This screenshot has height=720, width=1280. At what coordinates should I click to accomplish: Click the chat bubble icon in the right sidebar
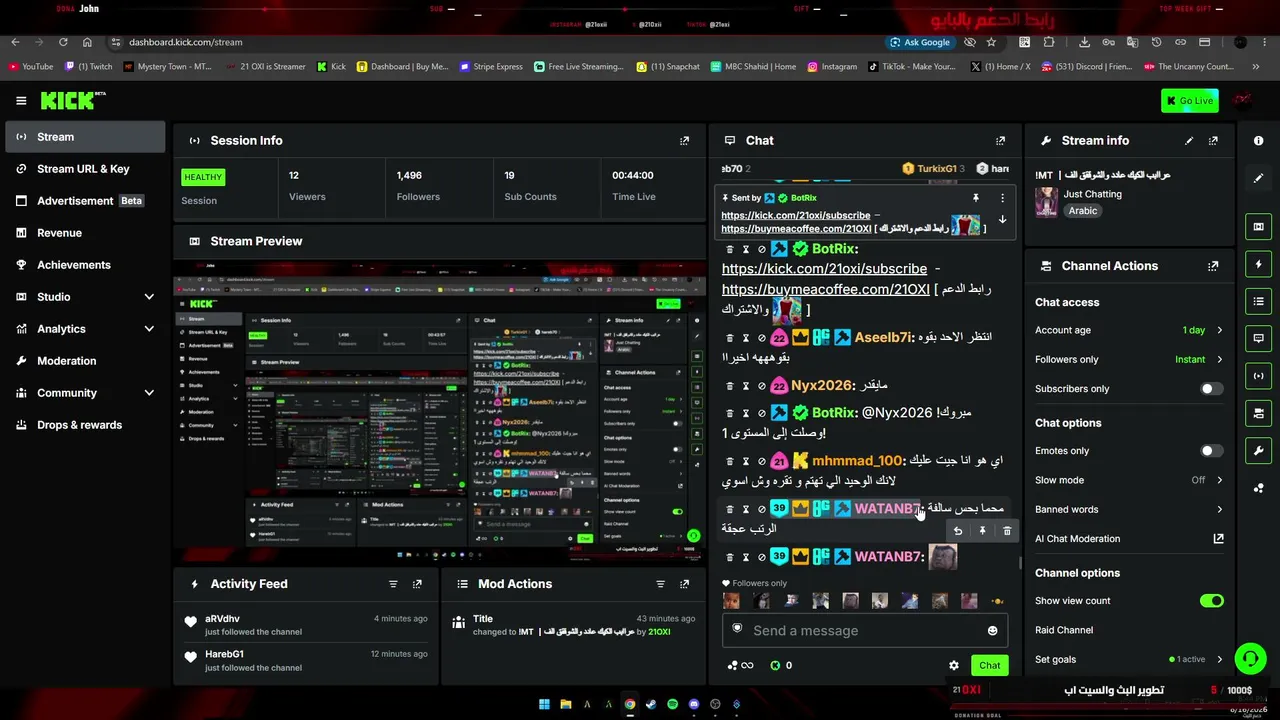click(1258, 338)
